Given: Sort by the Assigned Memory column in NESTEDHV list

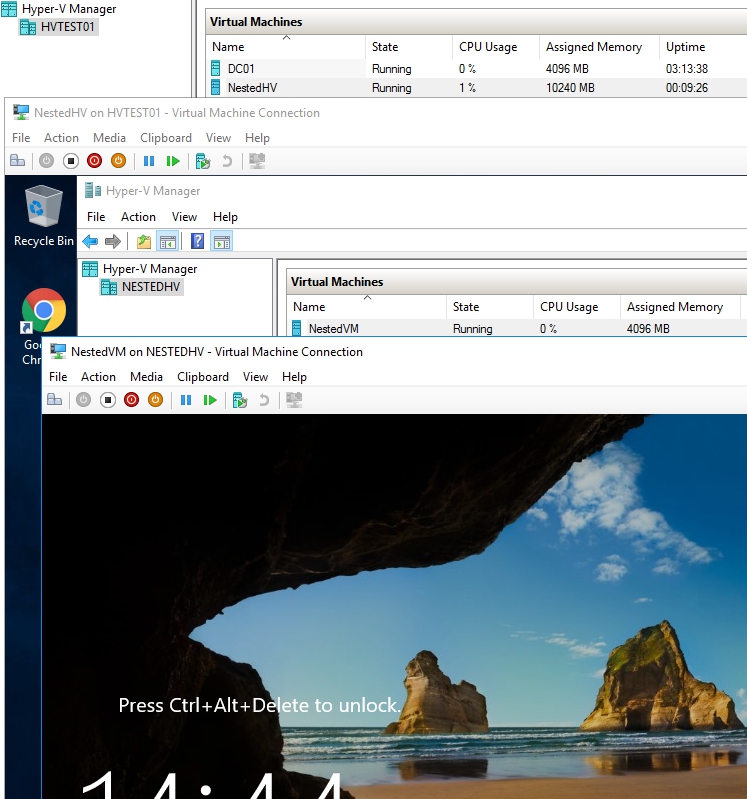Looking at the screenshot, I should click(x=674, y=307).
